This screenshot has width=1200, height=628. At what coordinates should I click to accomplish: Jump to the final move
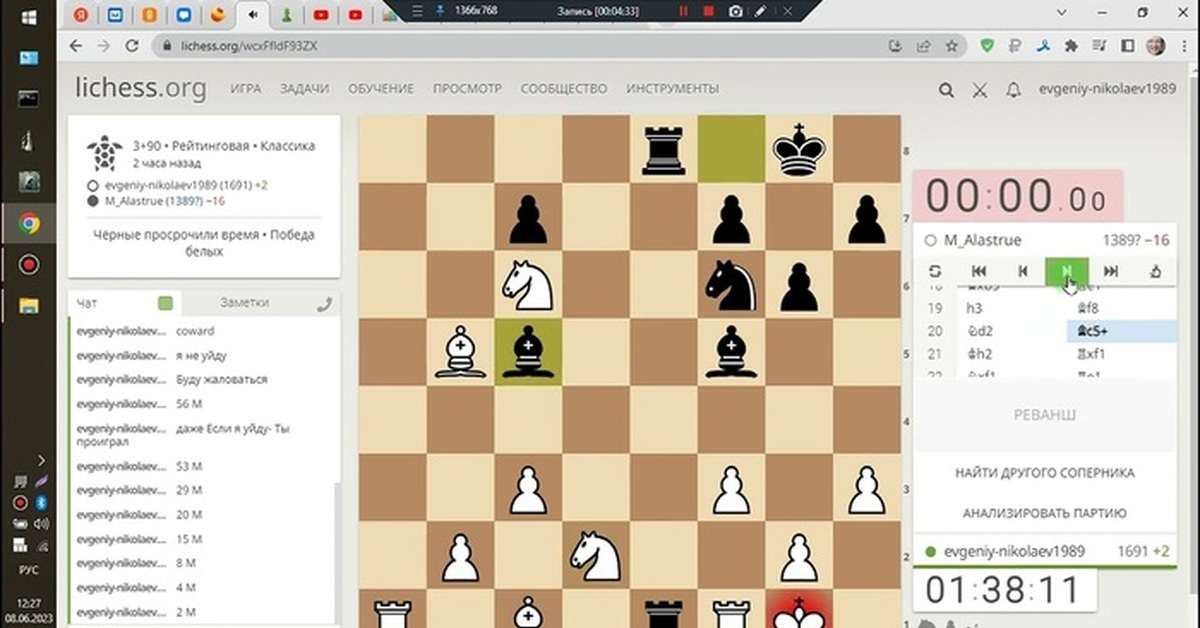tap(1110, 271)
